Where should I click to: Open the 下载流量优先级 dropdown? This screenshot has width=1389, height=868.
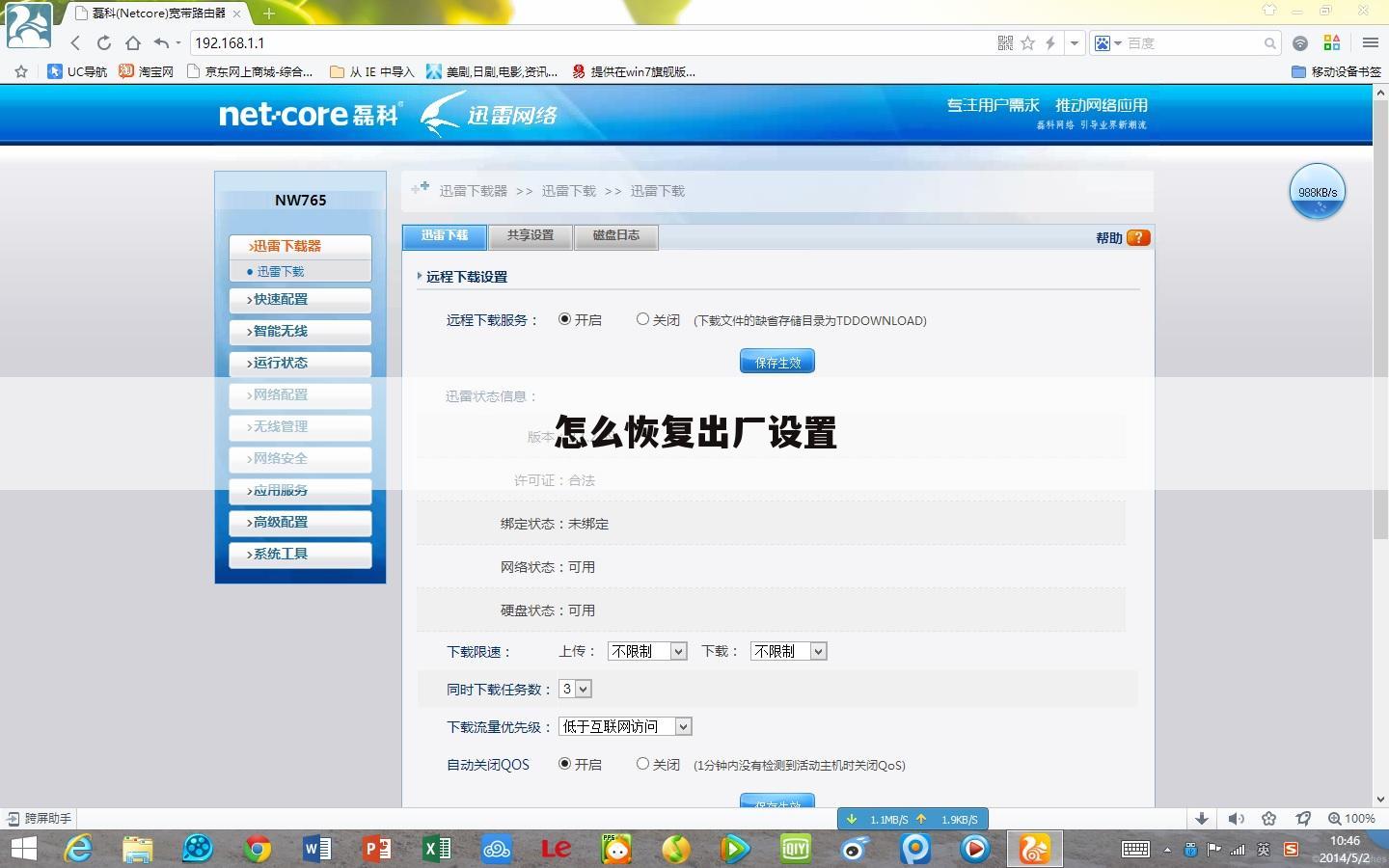[x=625, y=726]
